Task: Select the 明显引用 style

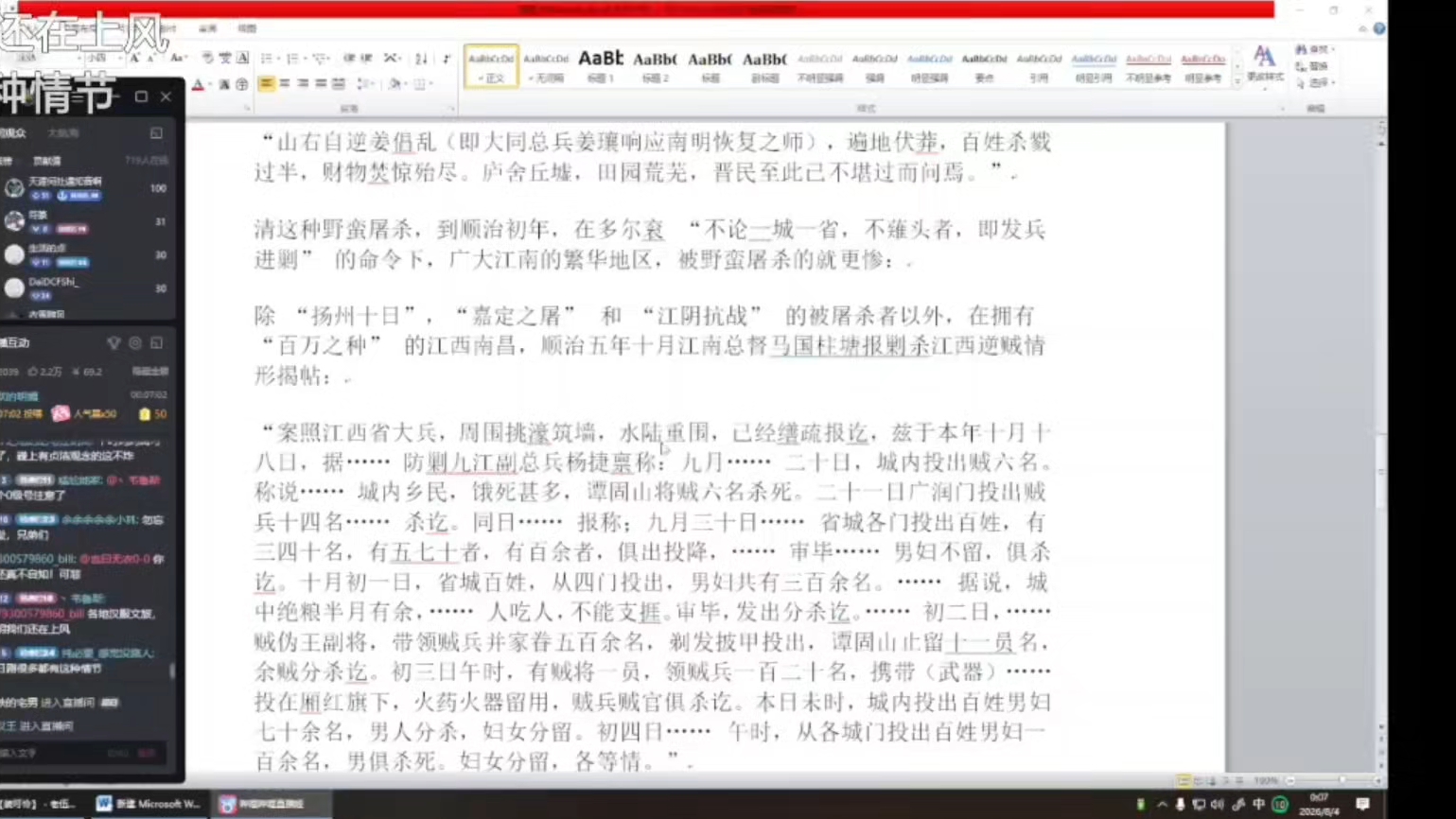Action: click(x=1094, y=66)
